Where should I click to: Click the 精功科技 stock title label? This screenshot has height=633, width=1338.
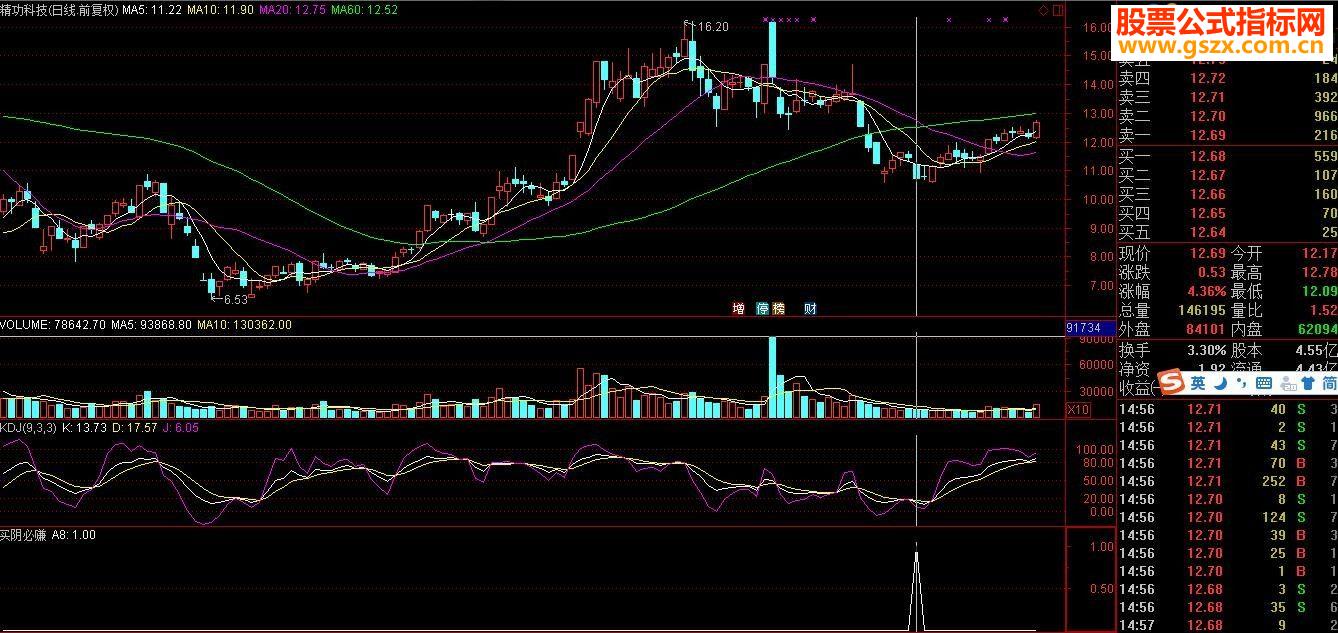59,9
